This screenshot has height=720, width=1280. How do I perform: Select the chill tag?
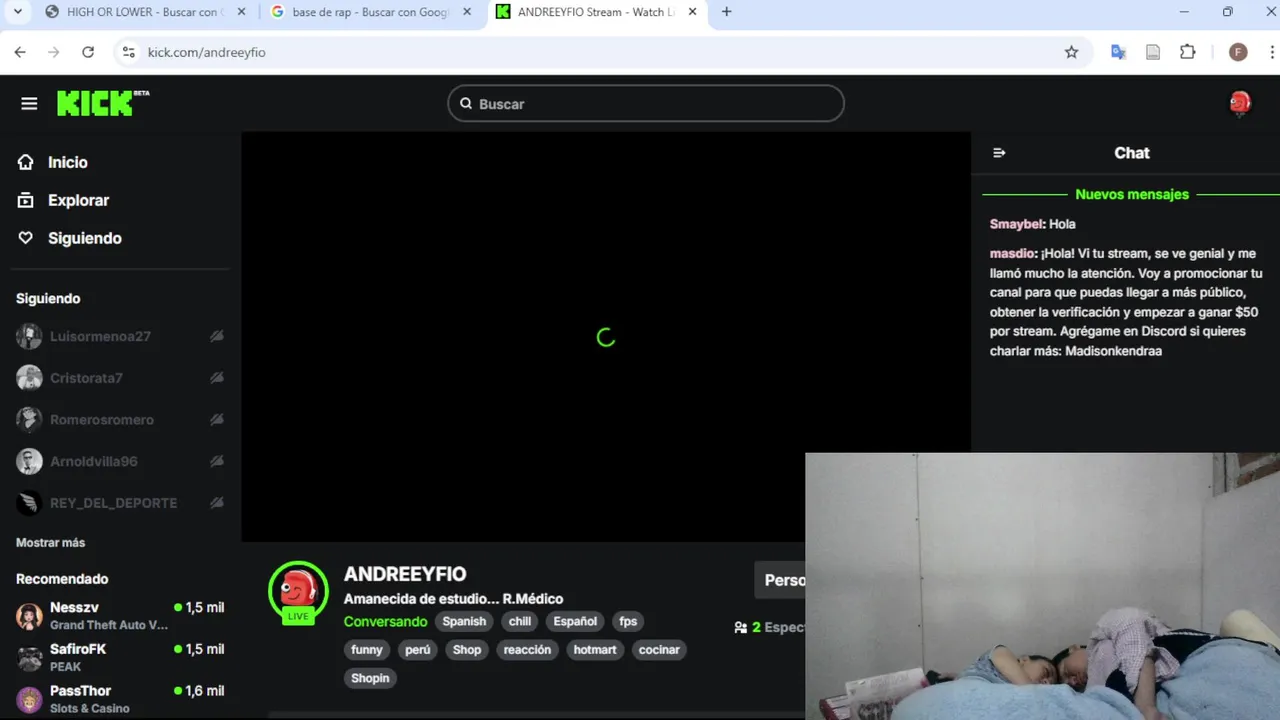pyautogui.click(x=520, y=621)
